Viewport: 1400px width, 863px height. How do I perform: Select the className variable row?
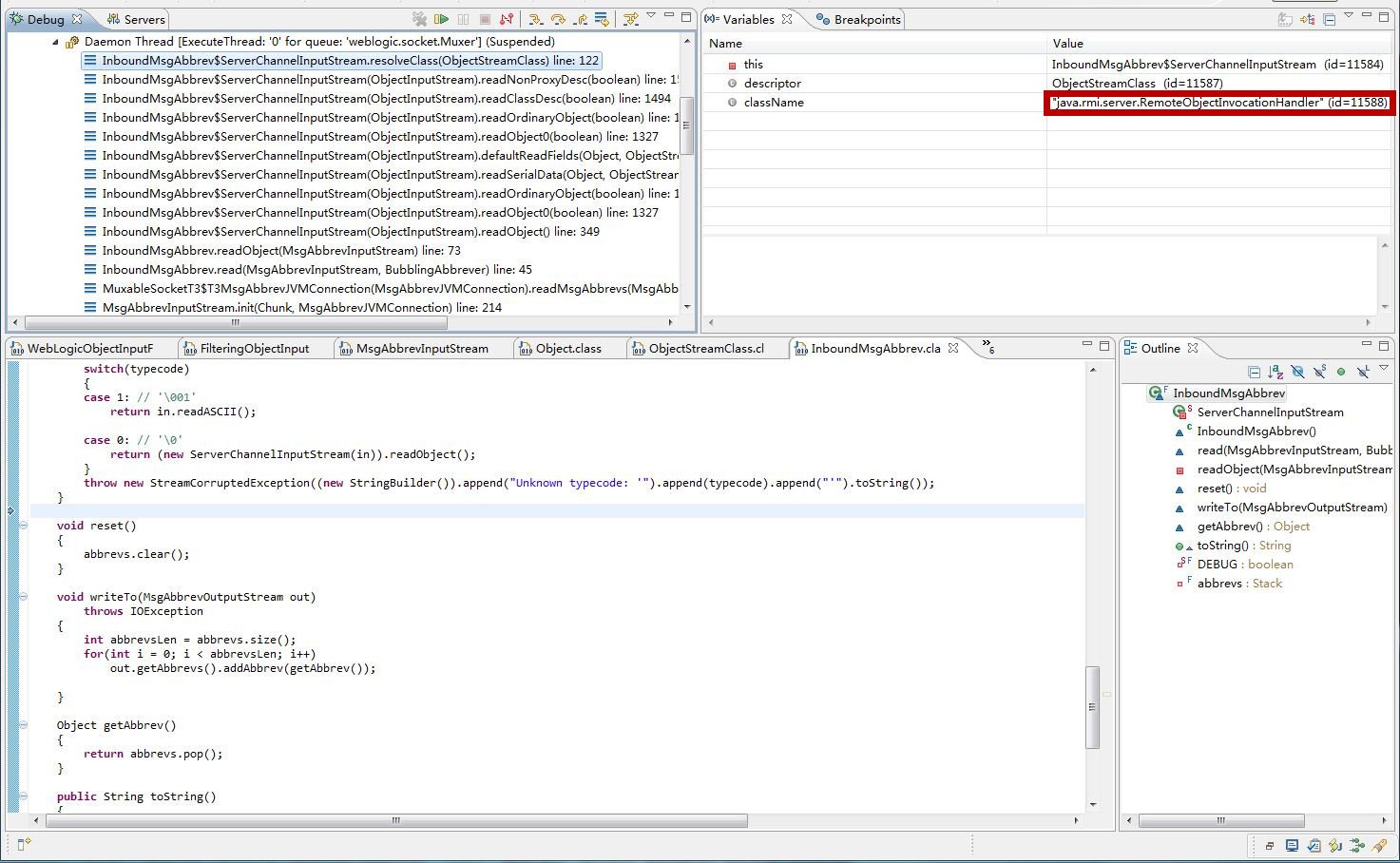(x=774, y=103)
